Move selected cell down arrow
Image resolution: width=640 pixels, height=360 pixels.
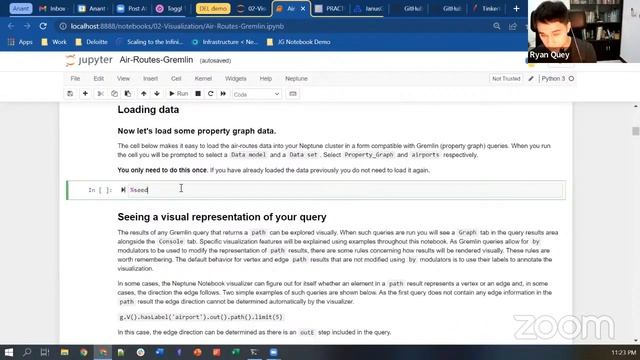tap(157, 94)
